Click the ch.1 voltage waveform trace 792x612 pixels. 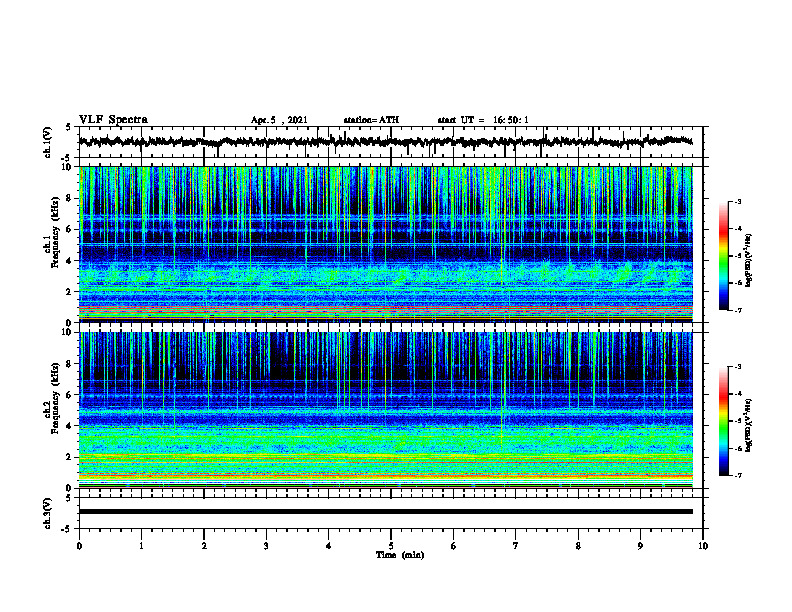pos(386,142)
